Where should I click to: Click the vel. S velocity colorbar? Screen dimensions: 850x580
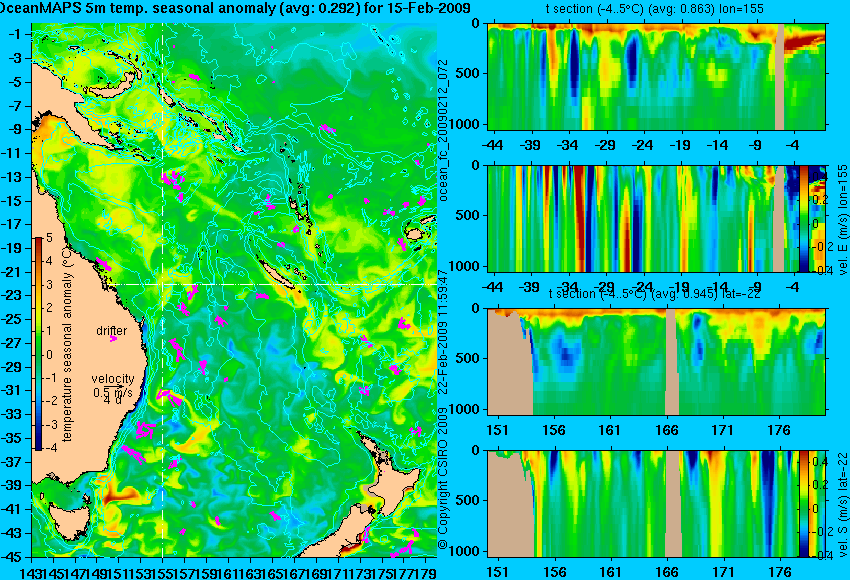(x=803, y=504)
